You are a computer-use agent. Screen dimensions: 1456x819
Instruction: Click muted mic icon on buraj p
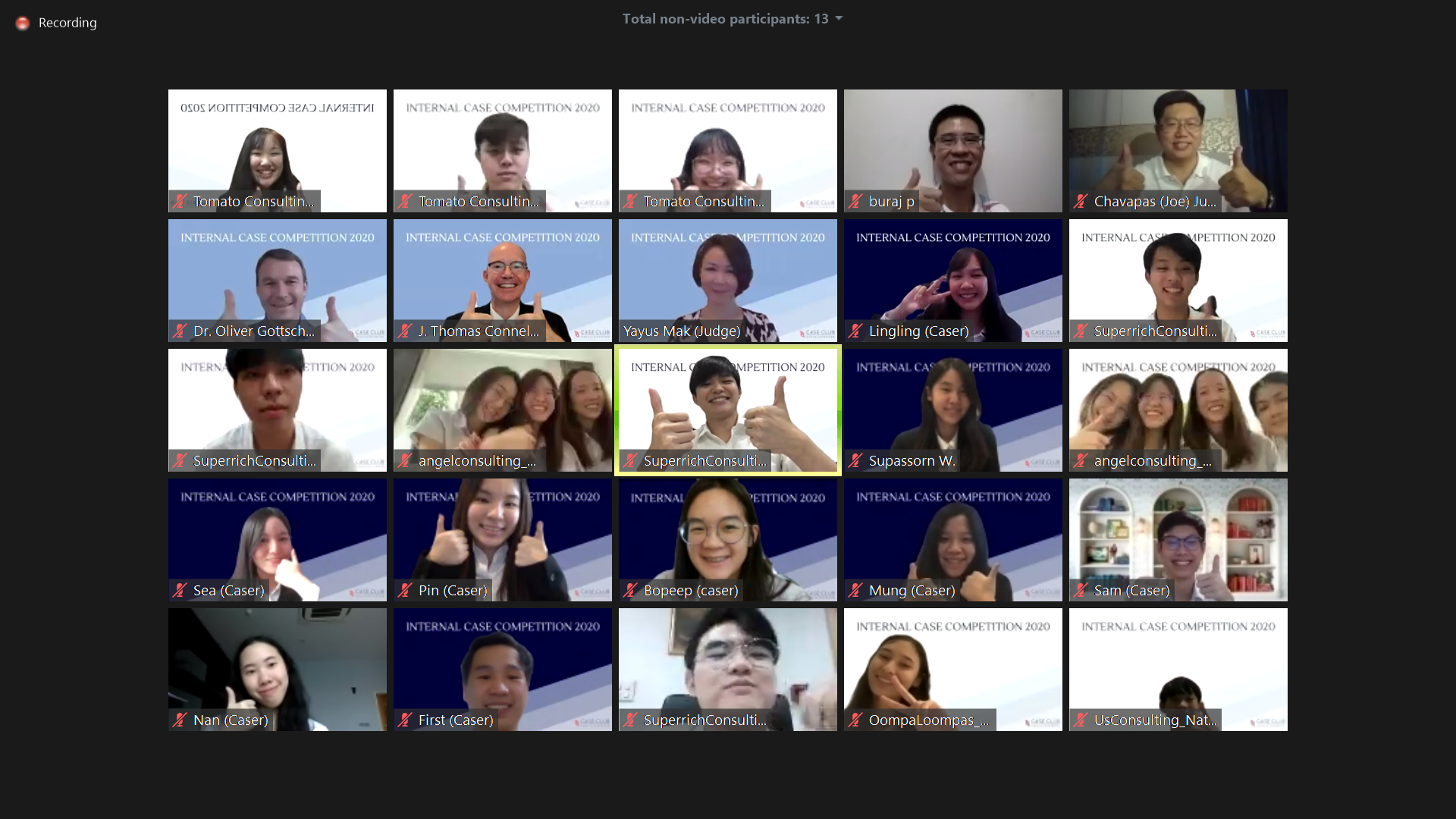tap(855, 202)
